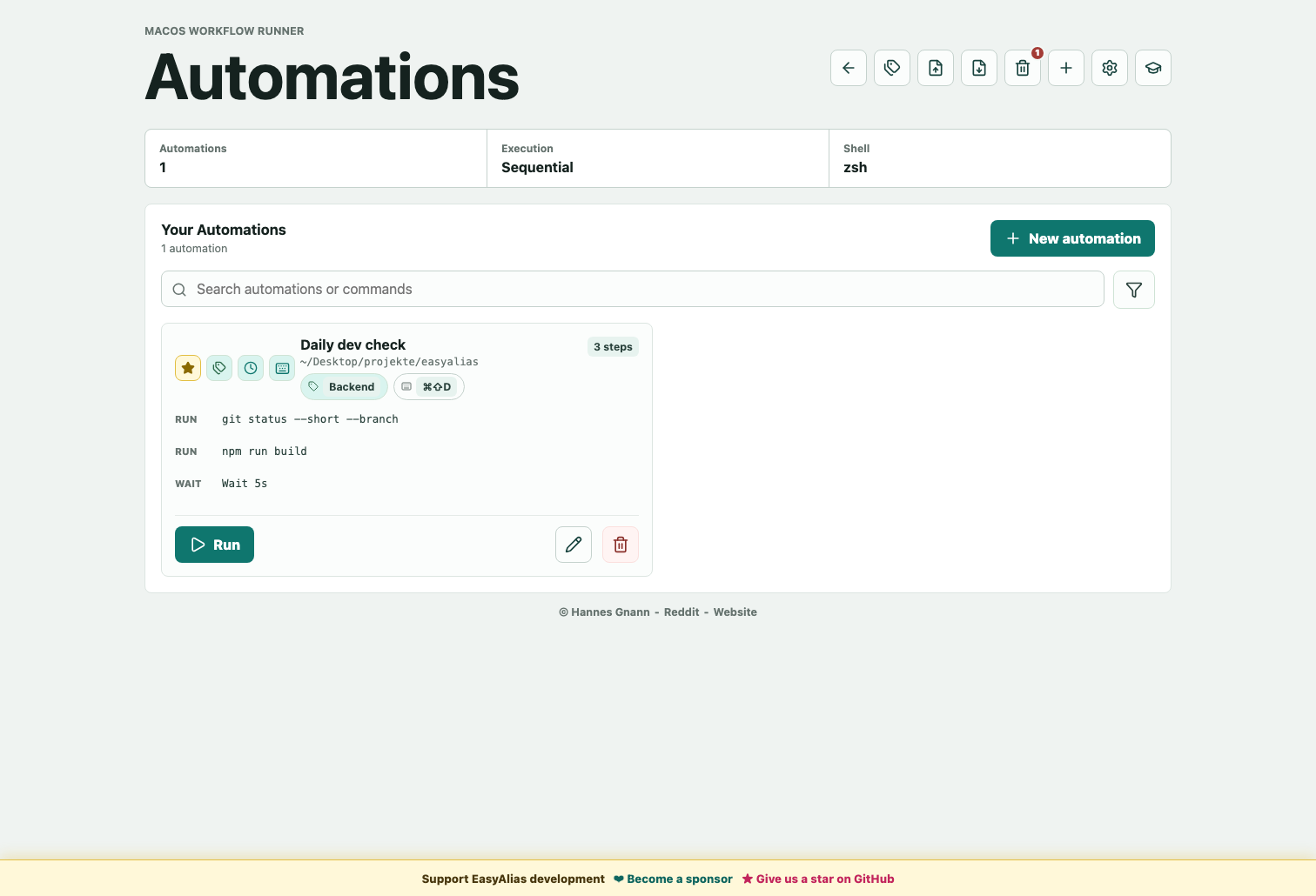Screen dimensions: 1316x896
Task: Click Give us a star on GitHub
Action: tap(818, 879)
